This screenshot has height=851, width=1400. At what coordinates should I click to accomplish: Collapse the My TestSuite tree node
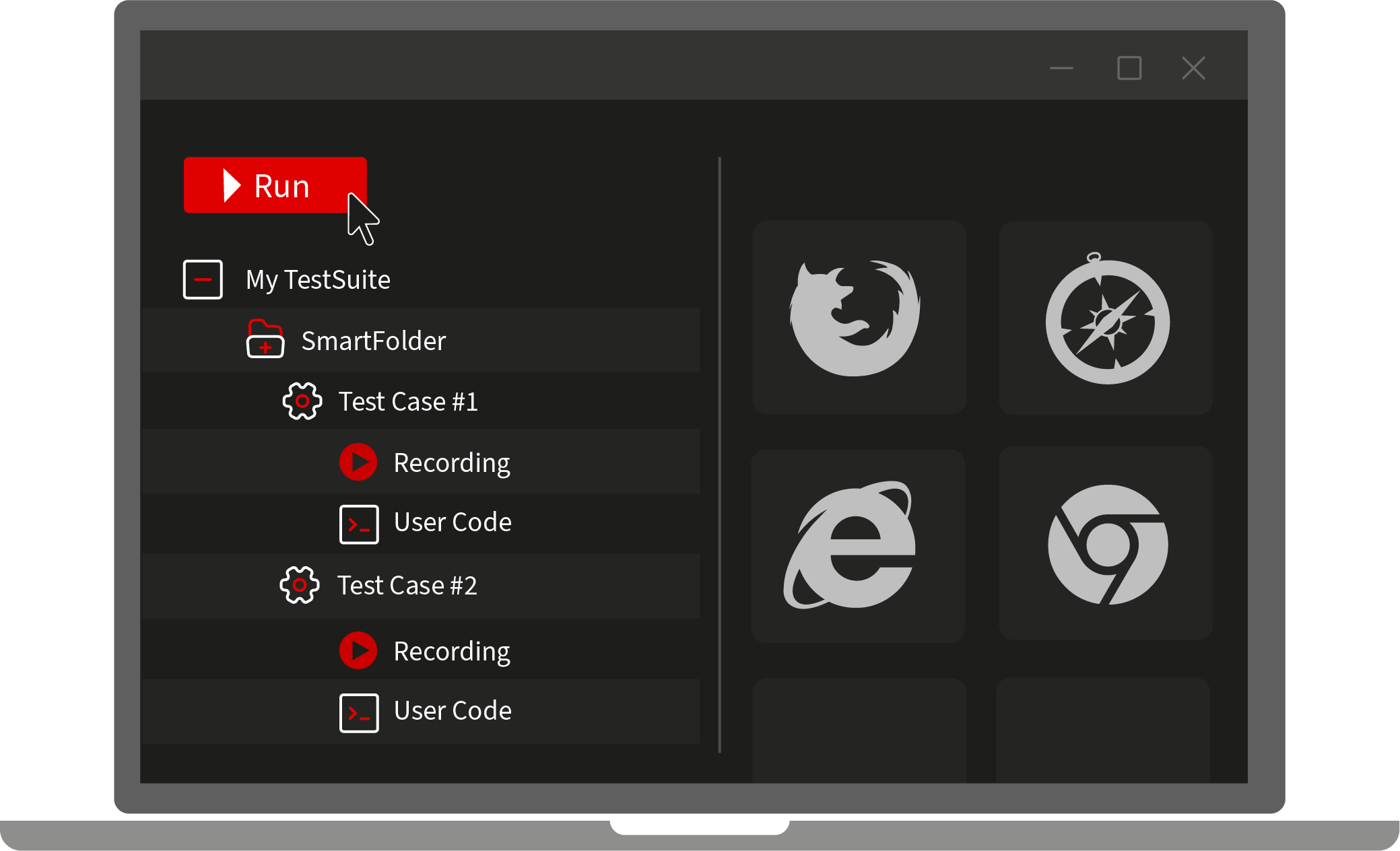[203, 279]
